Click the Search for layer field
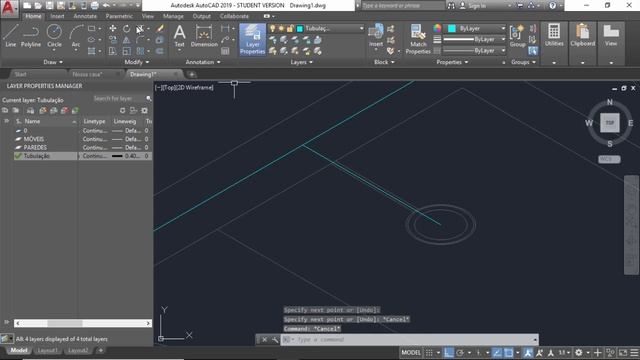 119,99
